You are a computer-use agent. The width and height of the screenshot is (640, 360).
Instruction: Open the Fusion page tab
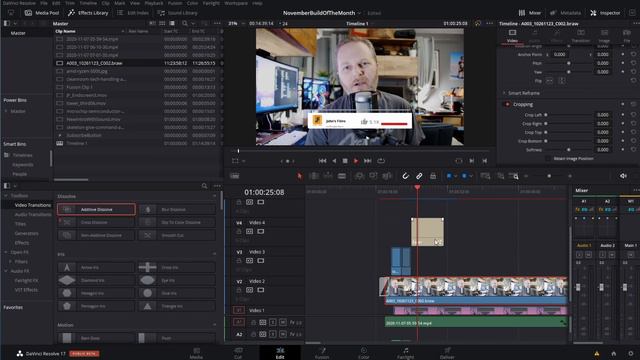[322, 353]
